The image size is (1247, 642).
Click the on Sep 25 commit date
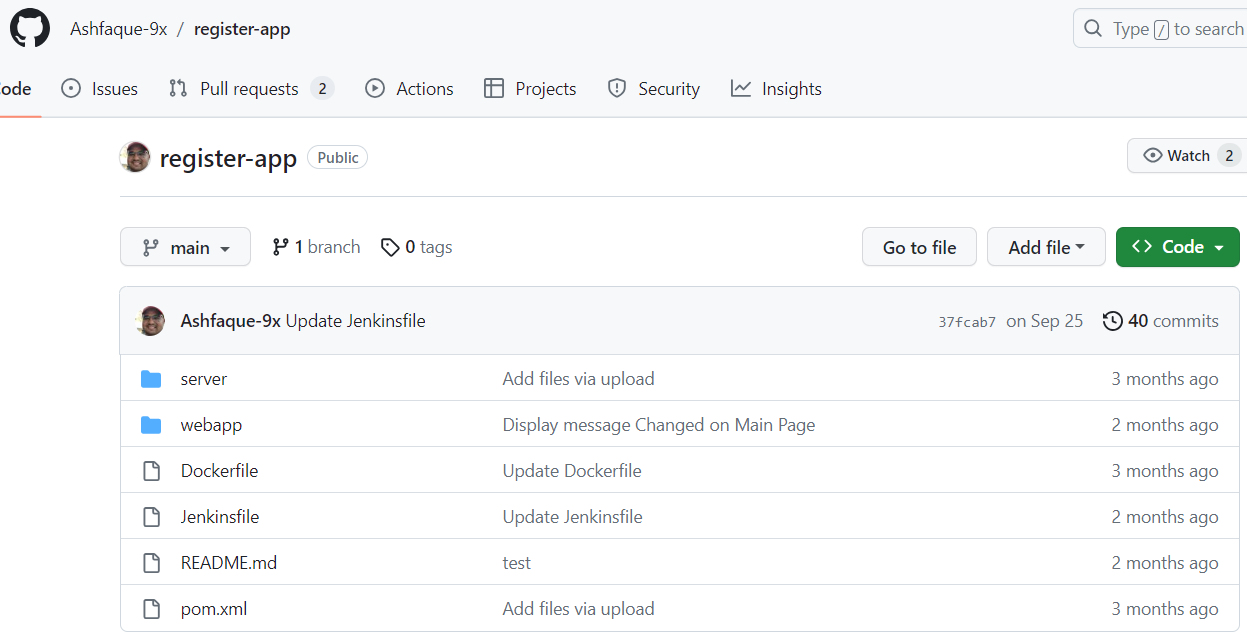1045,321
